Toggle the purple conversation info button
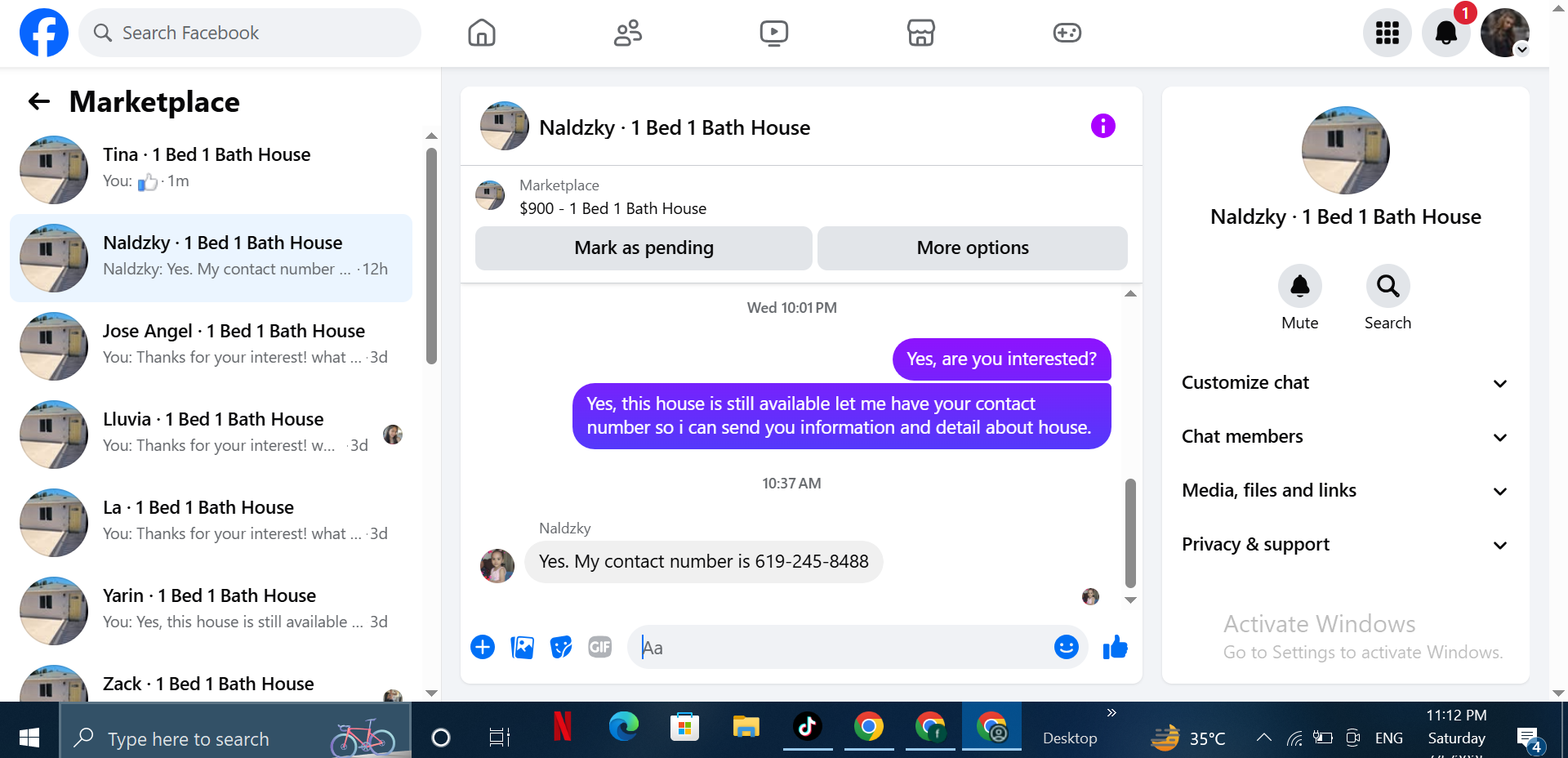Screen dimensions: 1568x758 coord(1102,126)
